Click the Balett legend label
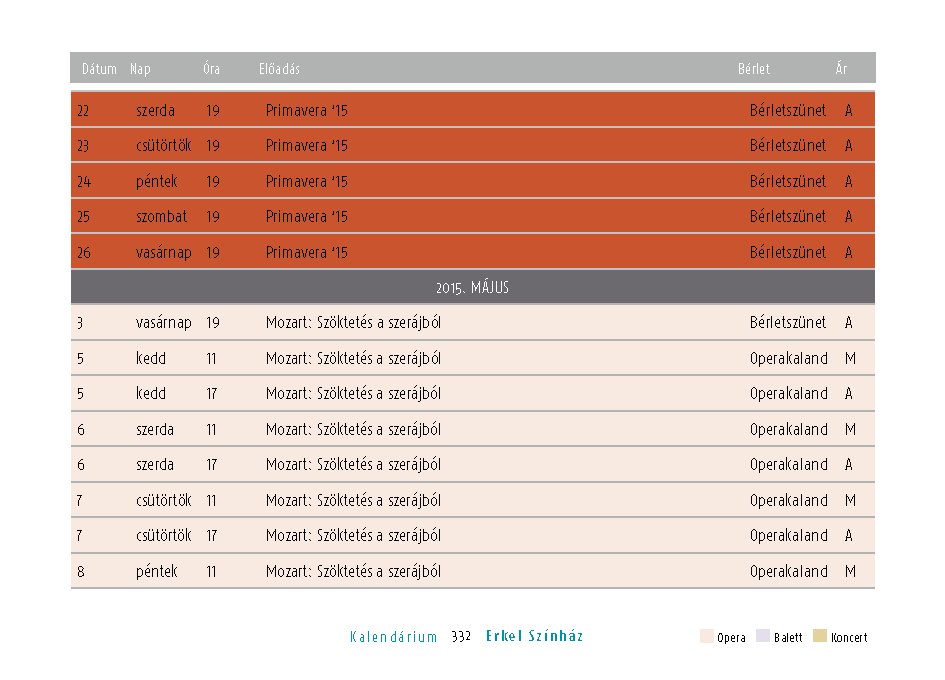Viewport: 945px width, 680px height. 788,637
